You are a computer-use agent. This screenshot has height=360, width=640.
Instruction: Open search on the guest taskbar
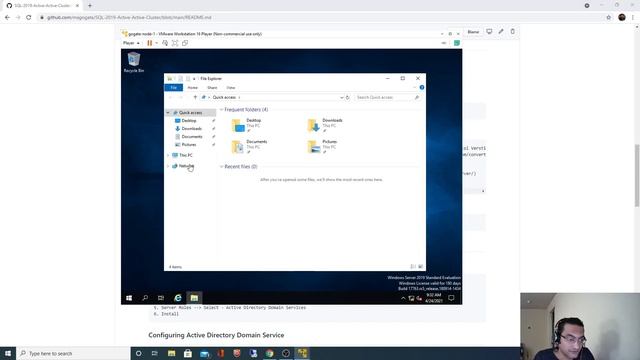click(x=145, y=298)
